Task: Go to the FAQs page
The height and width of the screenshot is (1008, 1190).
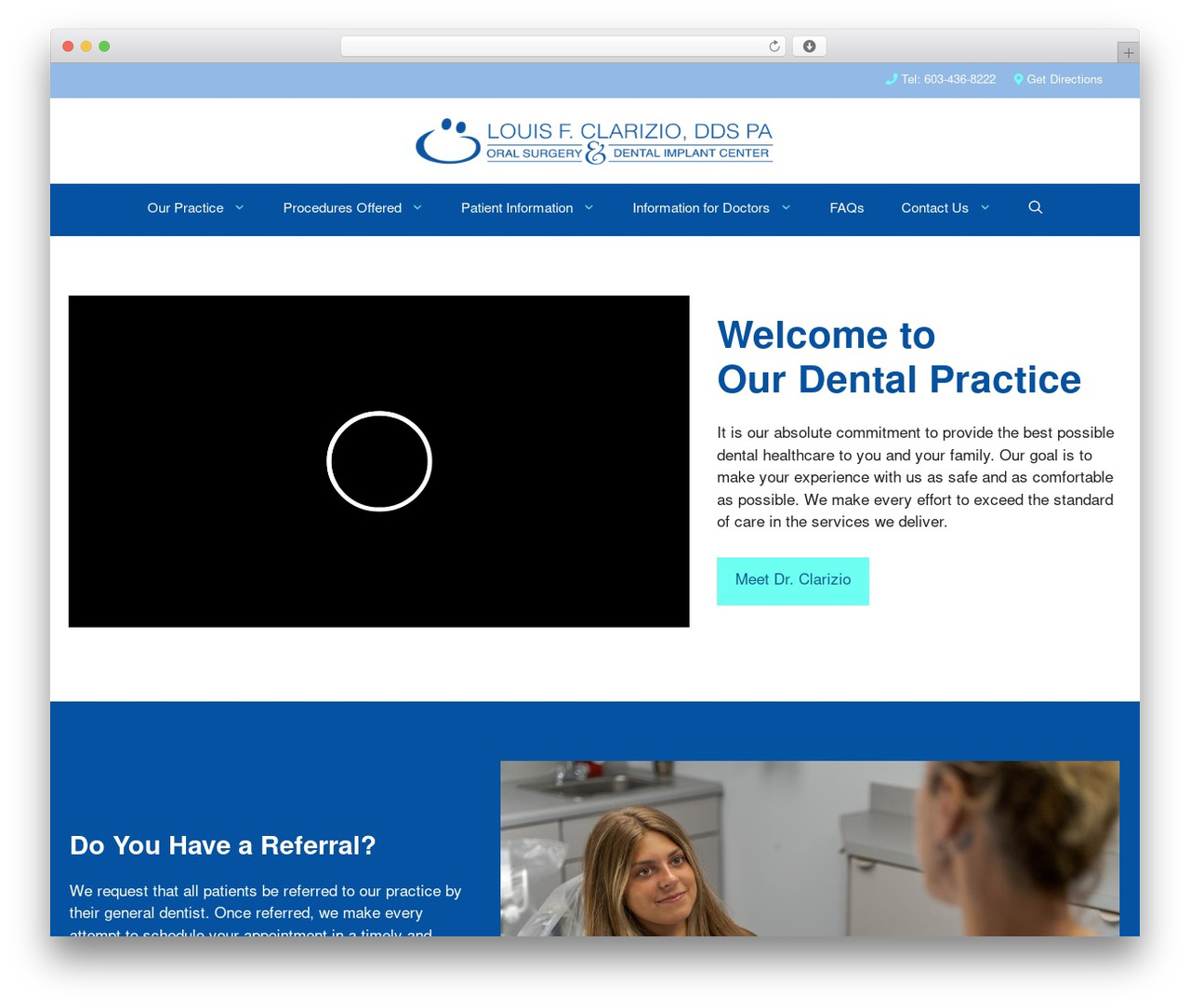Action: click(847, 208)
